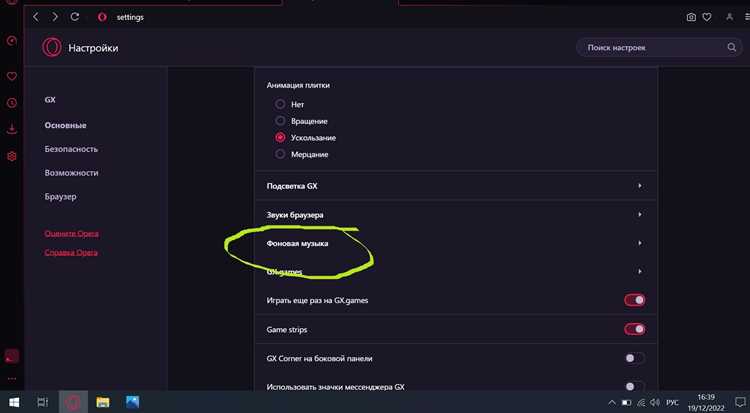
Task: Expand the Звуки браузера section
Action: click(x=456, y=214)
